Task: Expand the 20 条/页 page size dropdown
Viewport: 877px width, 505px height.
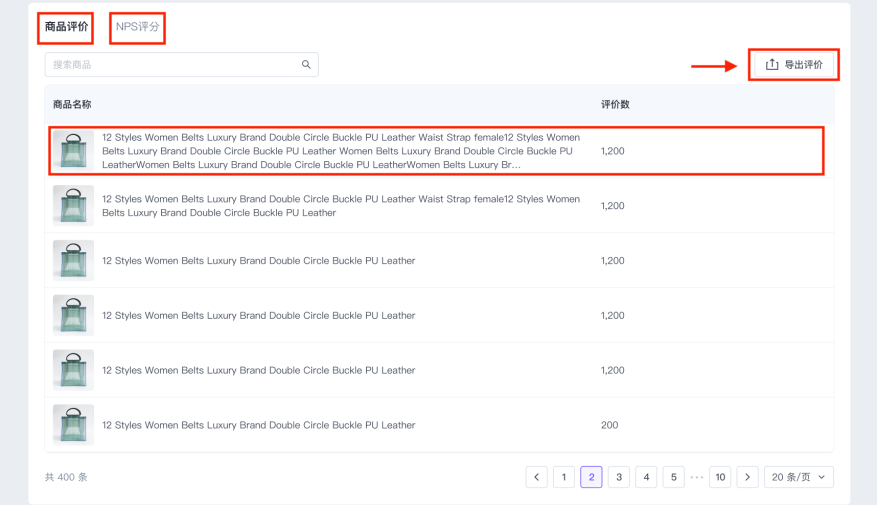Action: click(x=798, y=478)
